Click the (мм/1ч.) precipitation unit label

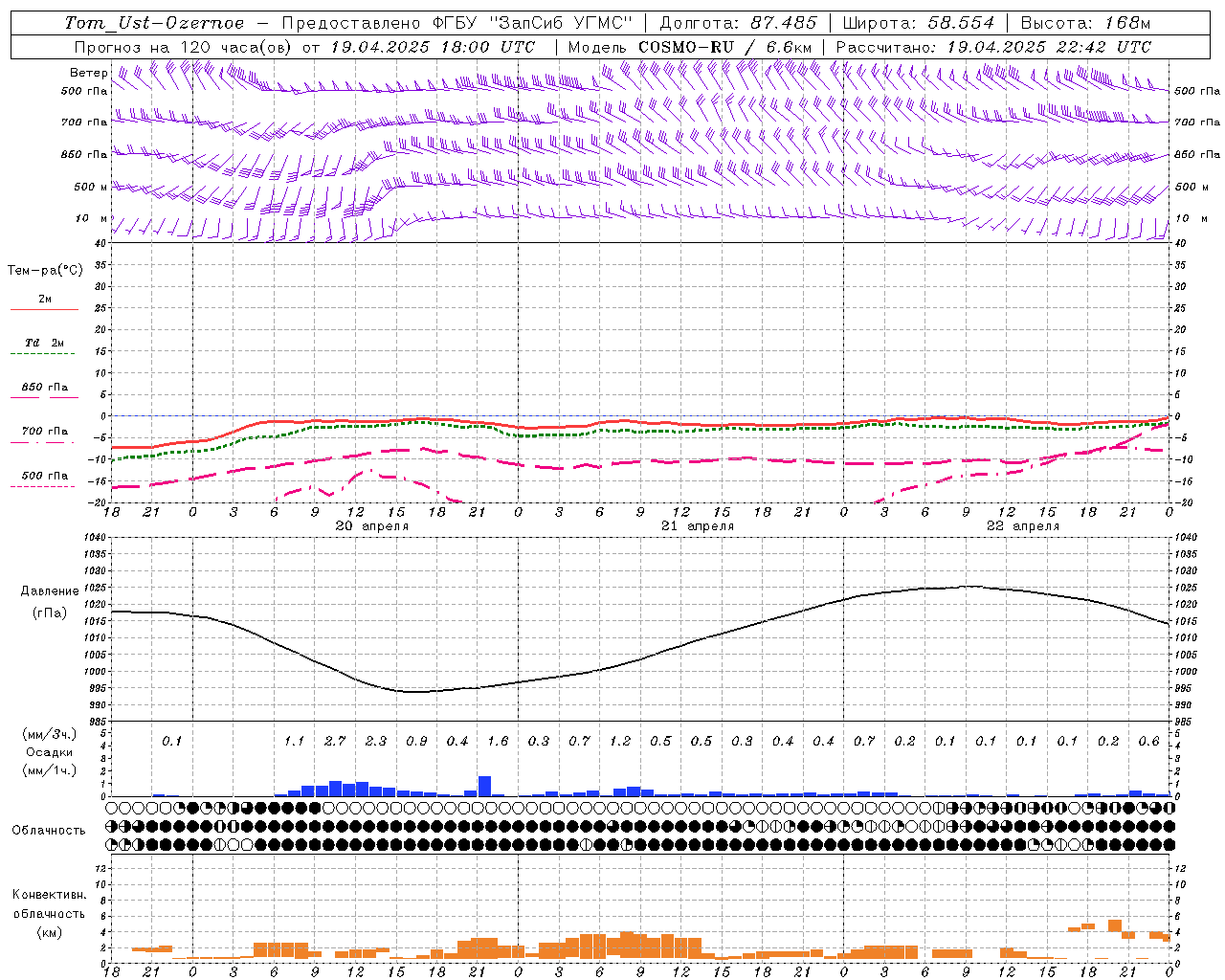pos(50,770)
